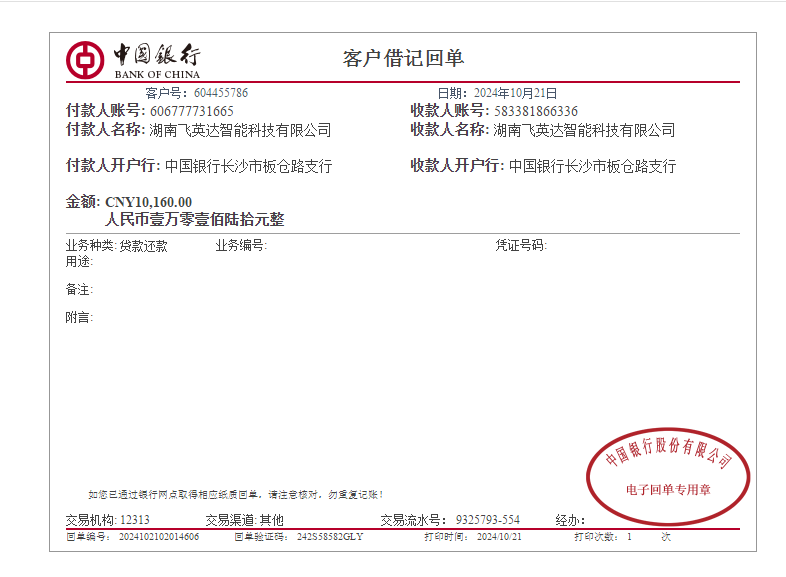
Task: Select the amount in words 人民币壹万零壹佰陆拾元整
Action: 195,220
